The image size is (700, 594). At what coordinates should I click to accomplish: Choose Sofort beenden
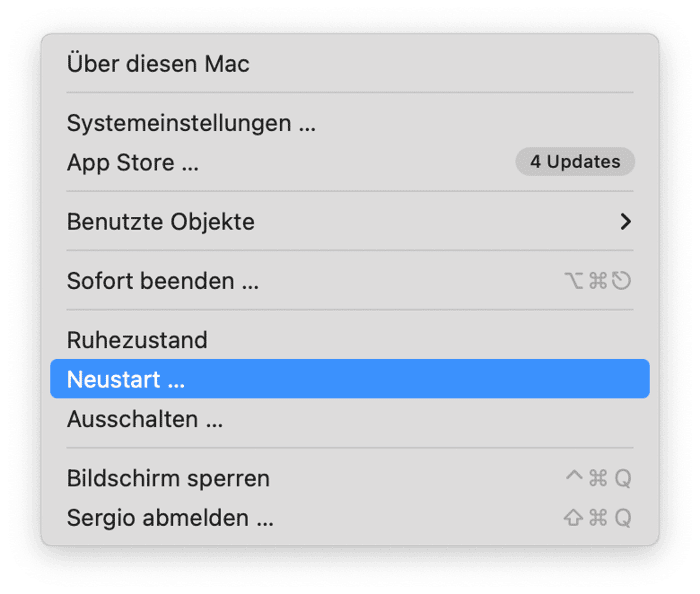pyautogui.click(x=163, y=281)
